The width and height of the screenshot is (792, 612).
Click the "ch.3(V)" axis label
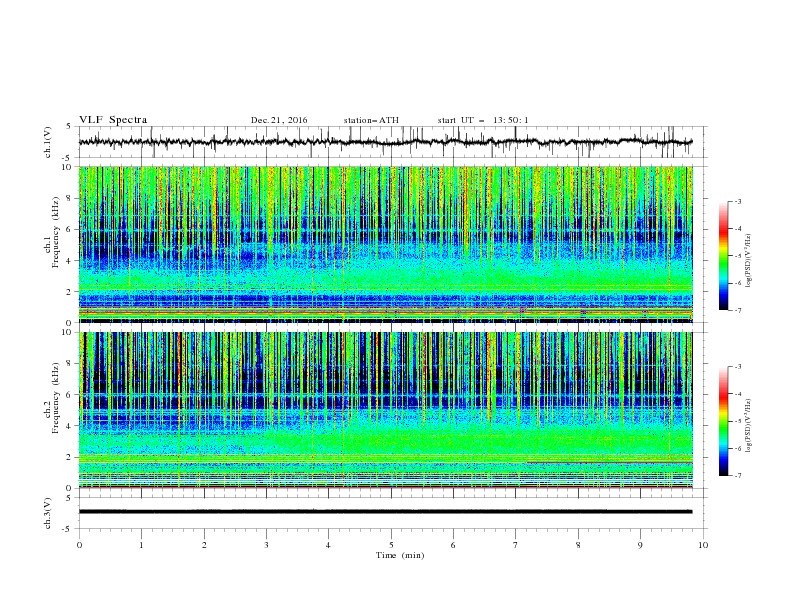[x=48, y=513]
